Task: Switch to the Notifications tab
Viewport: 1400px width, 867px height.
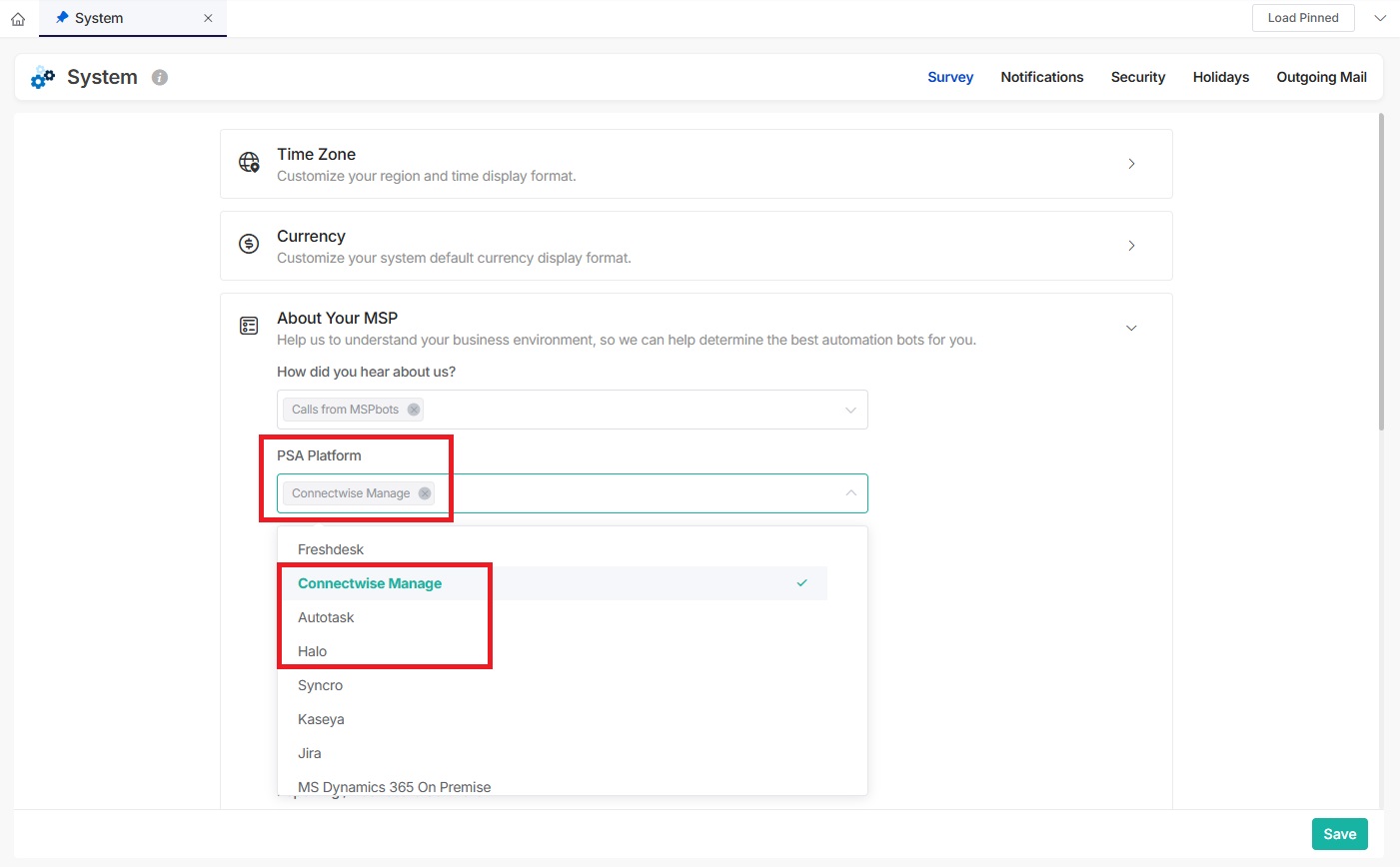Action: [x=1041, y=77]
